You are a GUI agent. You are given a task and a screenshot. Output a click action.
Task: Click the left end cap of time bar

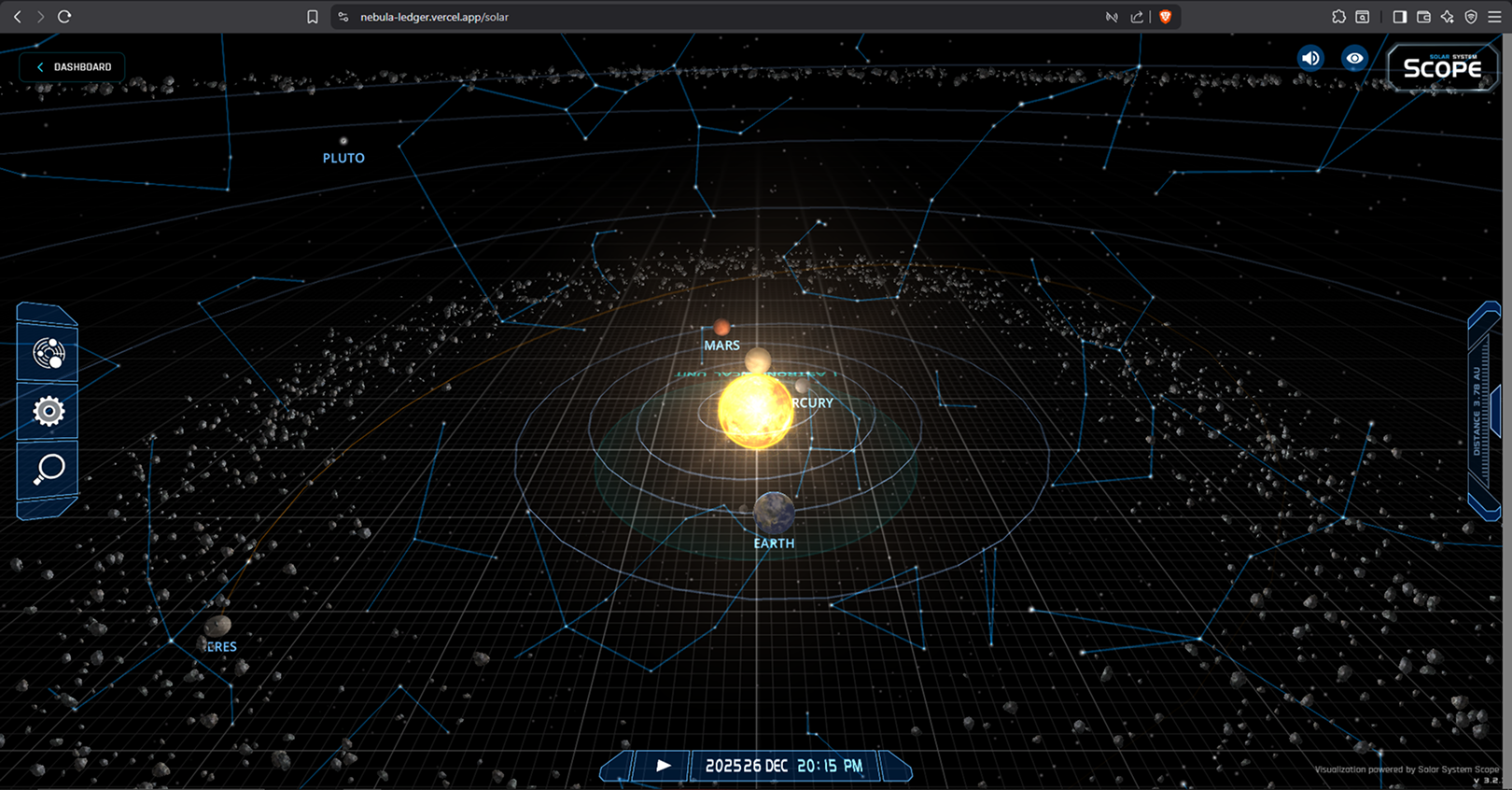[616, 767]
